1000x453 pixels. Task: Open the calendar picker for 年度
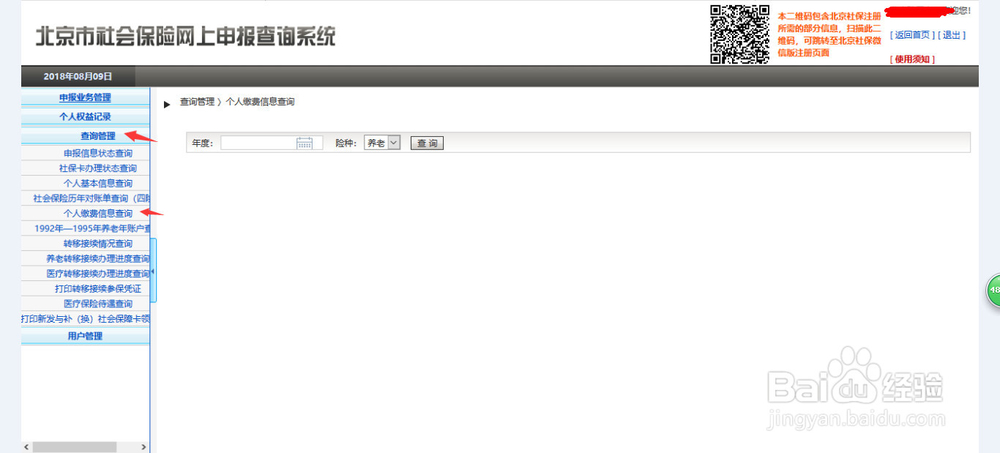pos(304,143)
